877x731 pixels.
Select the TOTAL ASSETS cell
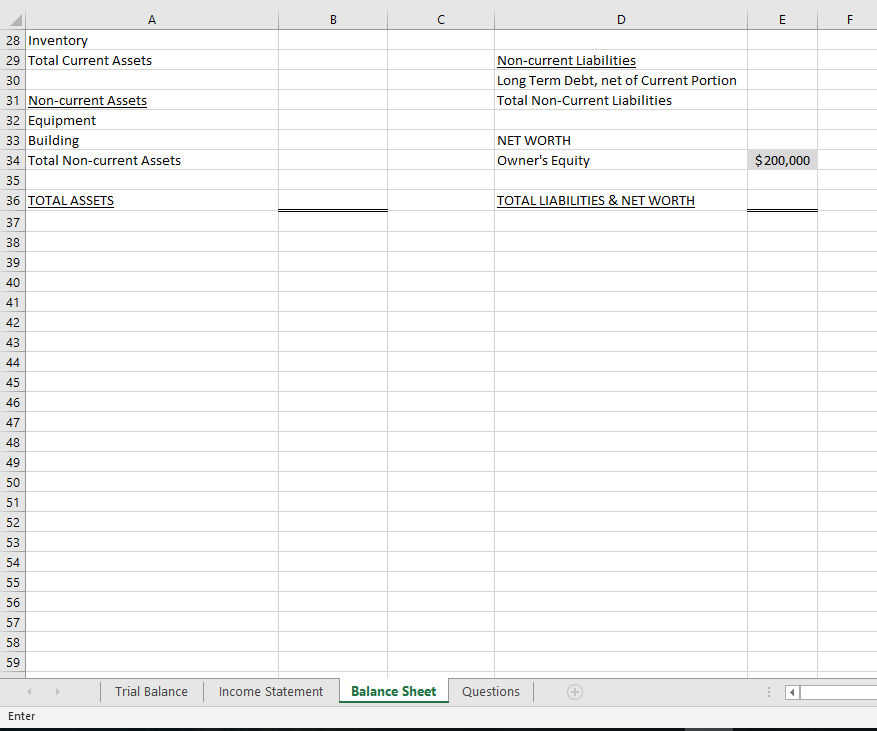click(x=151, y=200)
